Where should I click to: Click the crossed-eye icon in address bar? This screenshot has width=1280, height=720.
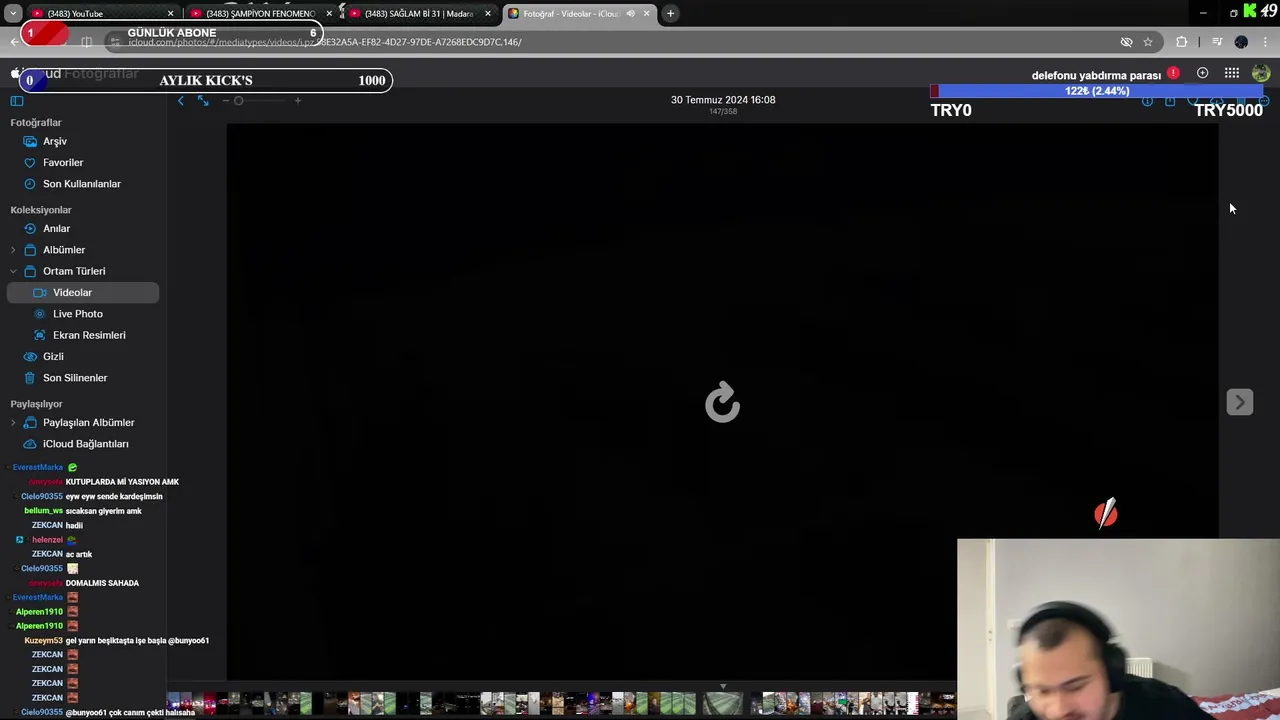[1126, 42]
